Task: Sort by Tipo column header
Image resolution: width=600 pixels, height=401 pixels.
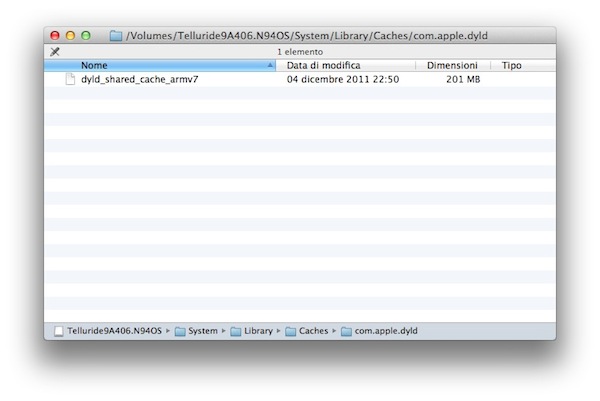Action: [x=523, y=65]
